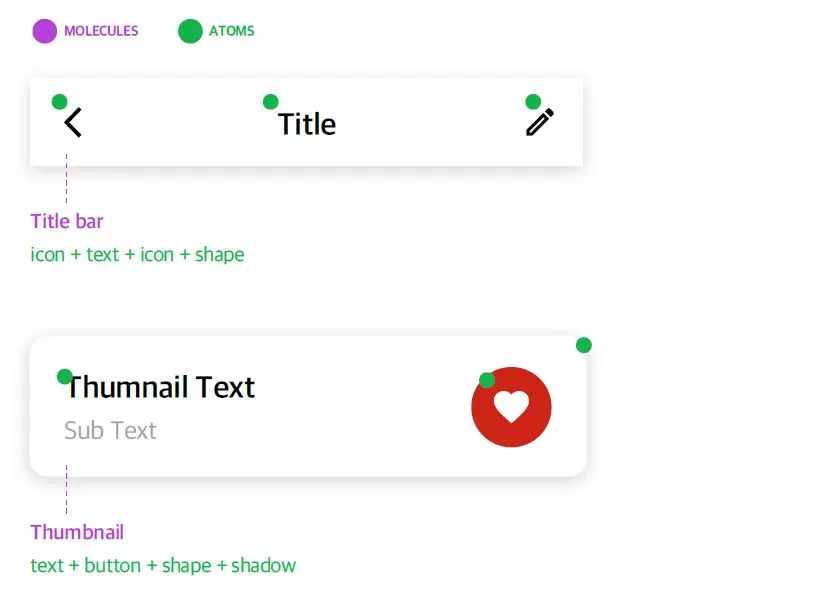Select the purple Molecules legend circle

tap(45, 31)
